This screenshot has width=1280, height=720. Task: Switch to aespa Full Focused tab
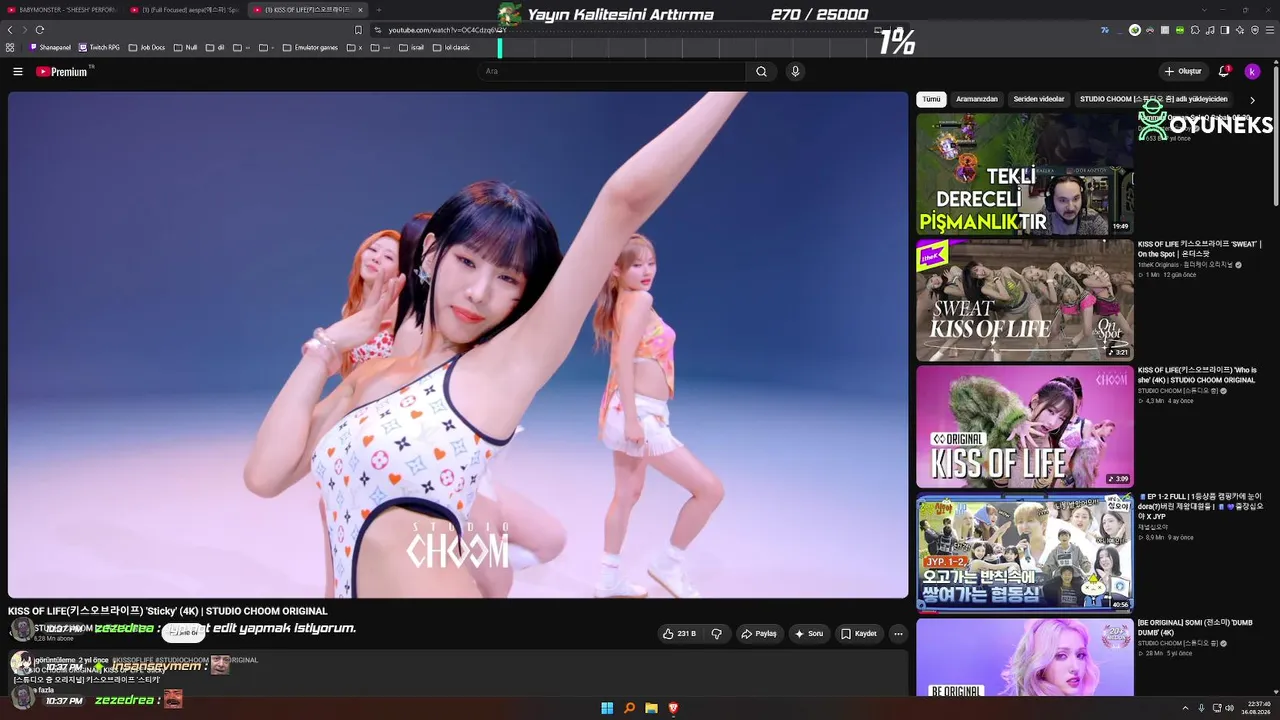186,10
